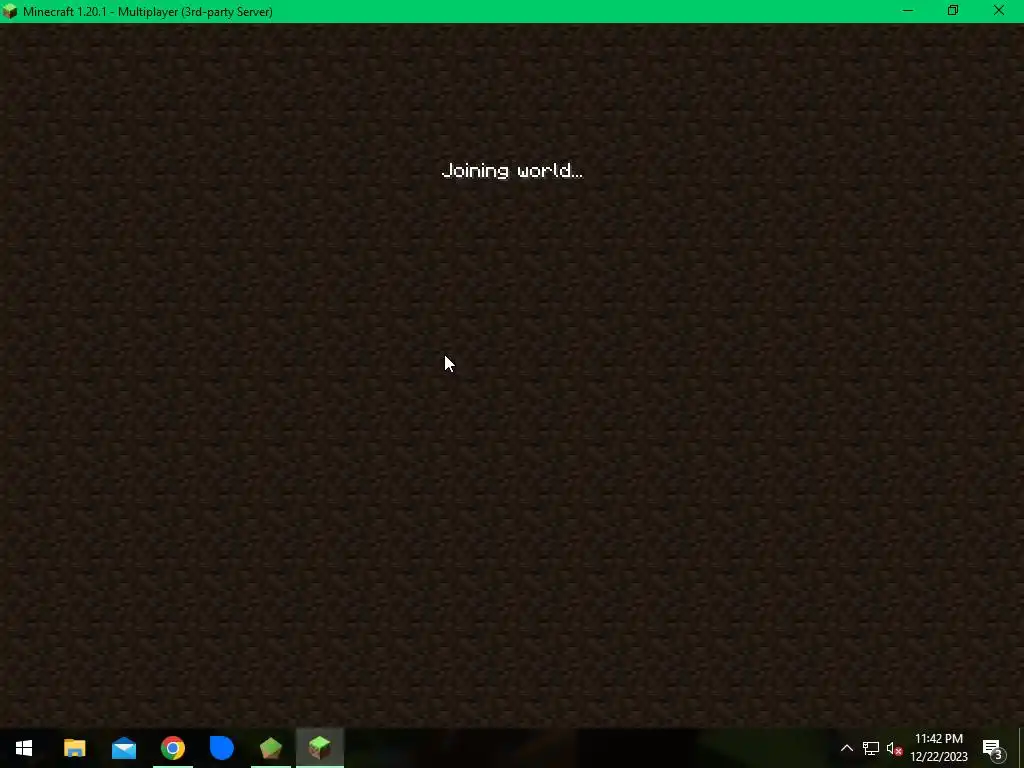Click the Minecraft grass block title bar icon
Viewport: 1024px width, 768px height.
[x=10, y=11]
